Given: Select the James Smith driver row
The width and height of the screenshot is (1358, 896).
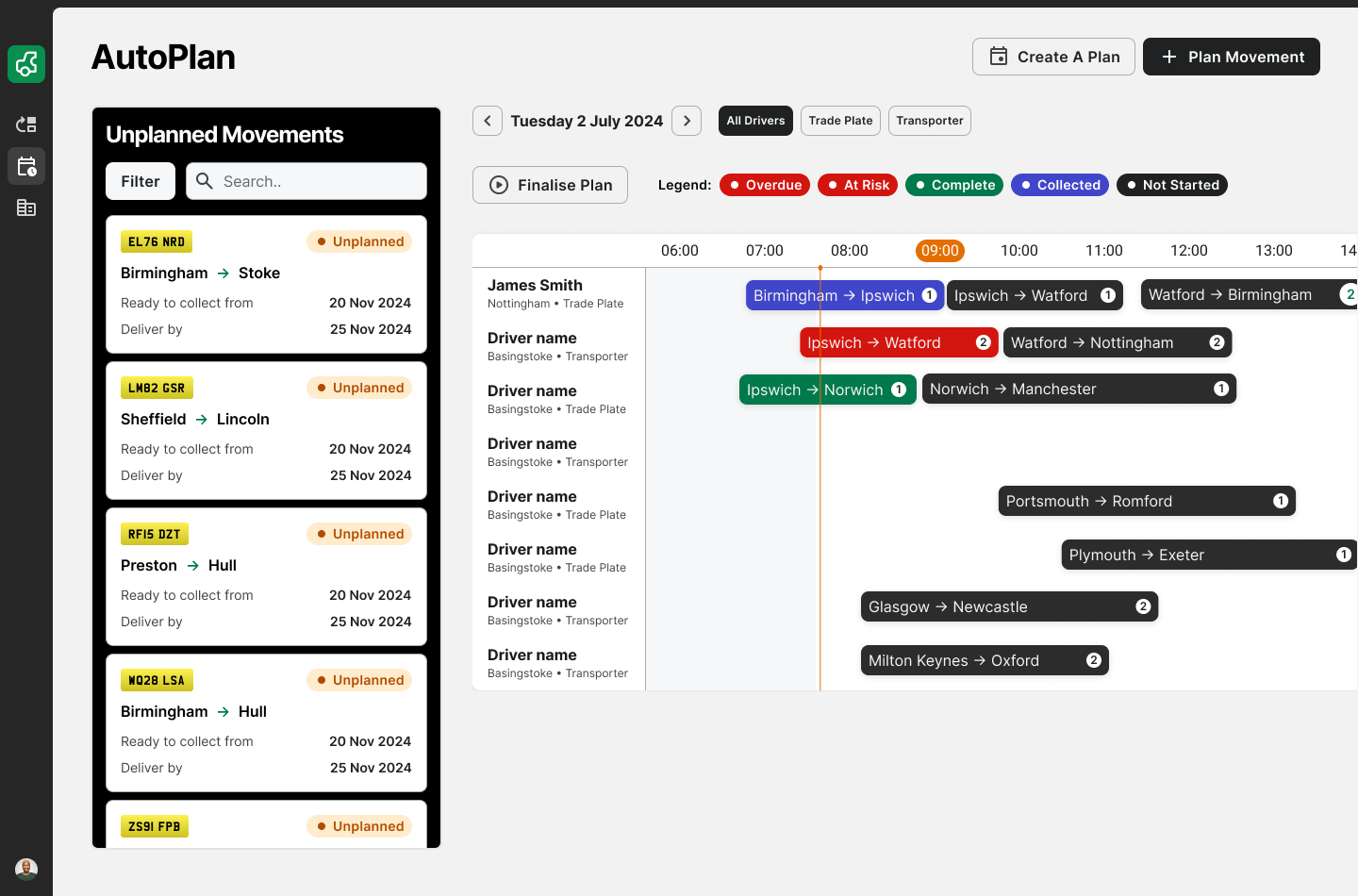Looking at the screenshot, I should 557,293.
